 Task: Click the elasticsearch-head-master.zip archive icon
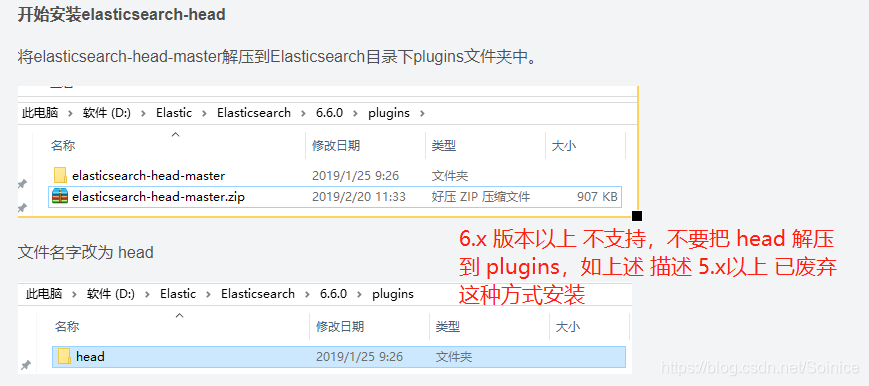(x=60, y=196)
